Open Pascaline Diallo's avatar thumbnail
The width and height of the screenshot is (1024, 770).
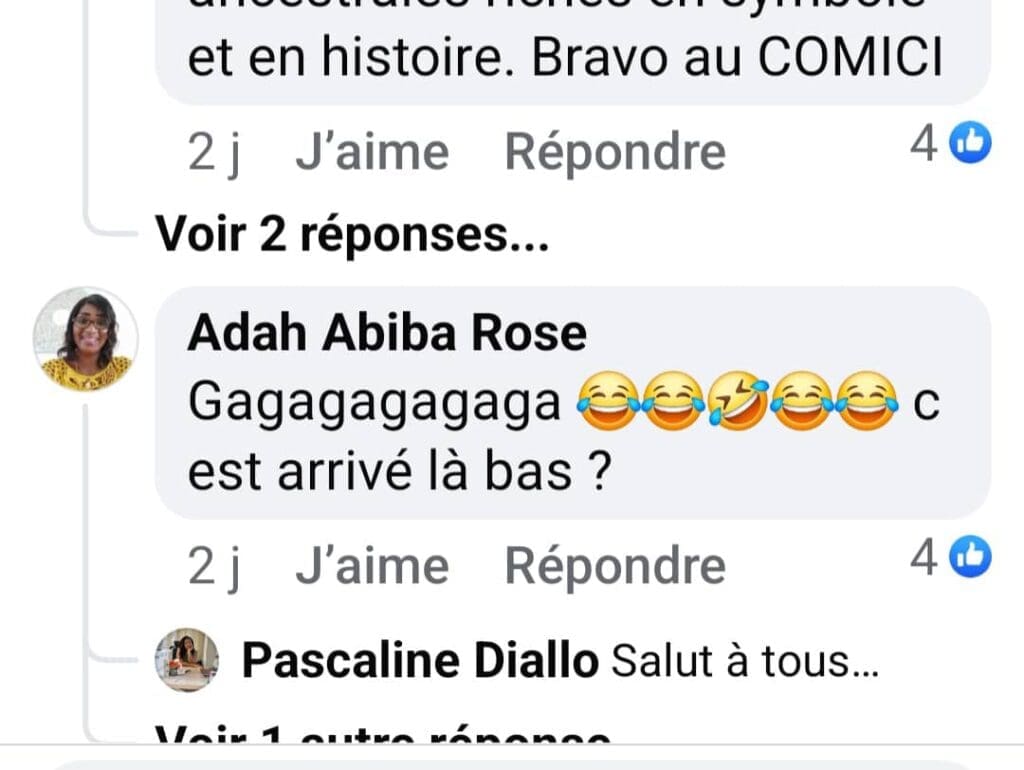point(187,660)
